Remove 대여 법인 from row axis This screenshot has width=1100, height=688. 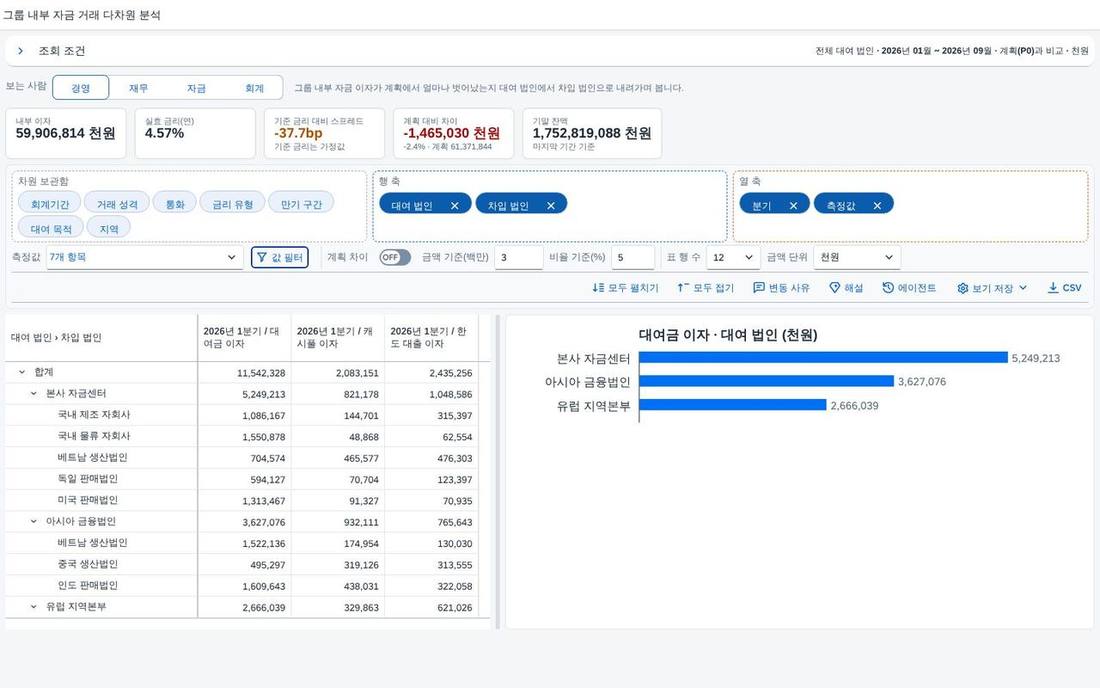click(455, 205)
